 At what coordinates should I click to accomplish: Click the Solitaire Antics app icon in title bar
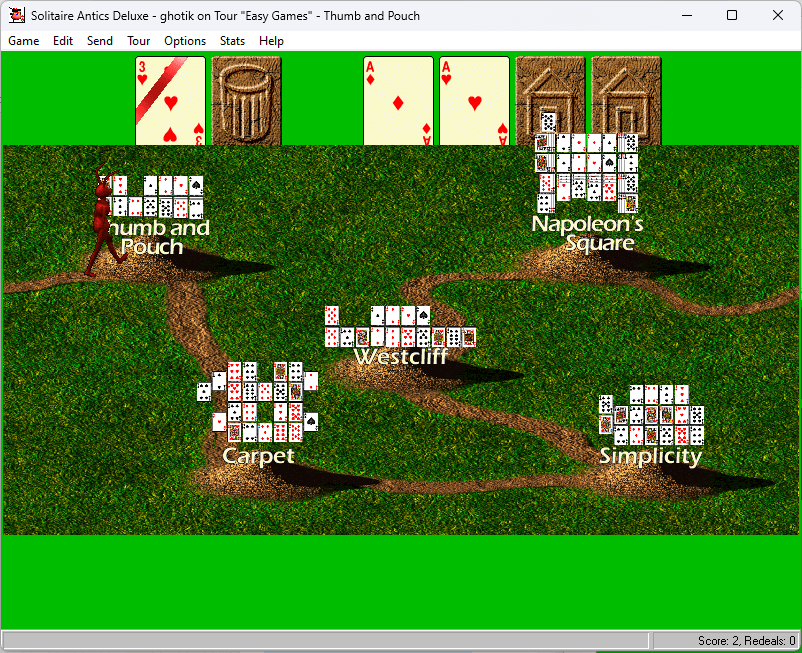coord(16,15)
